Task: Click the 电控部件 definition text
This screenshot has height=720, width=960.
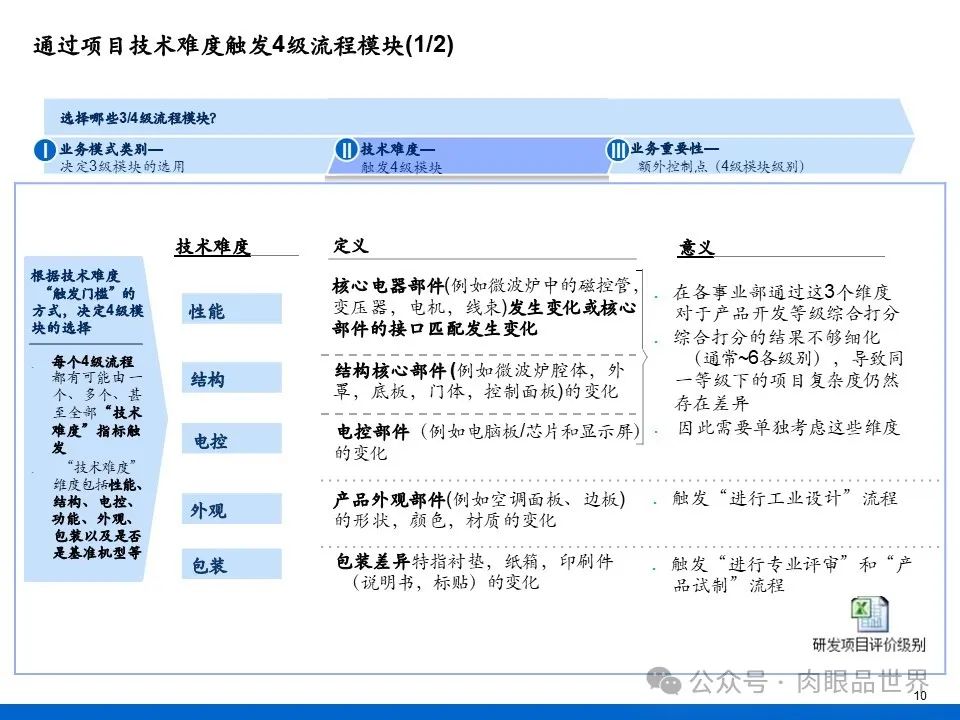Action: tap(487, 442)
